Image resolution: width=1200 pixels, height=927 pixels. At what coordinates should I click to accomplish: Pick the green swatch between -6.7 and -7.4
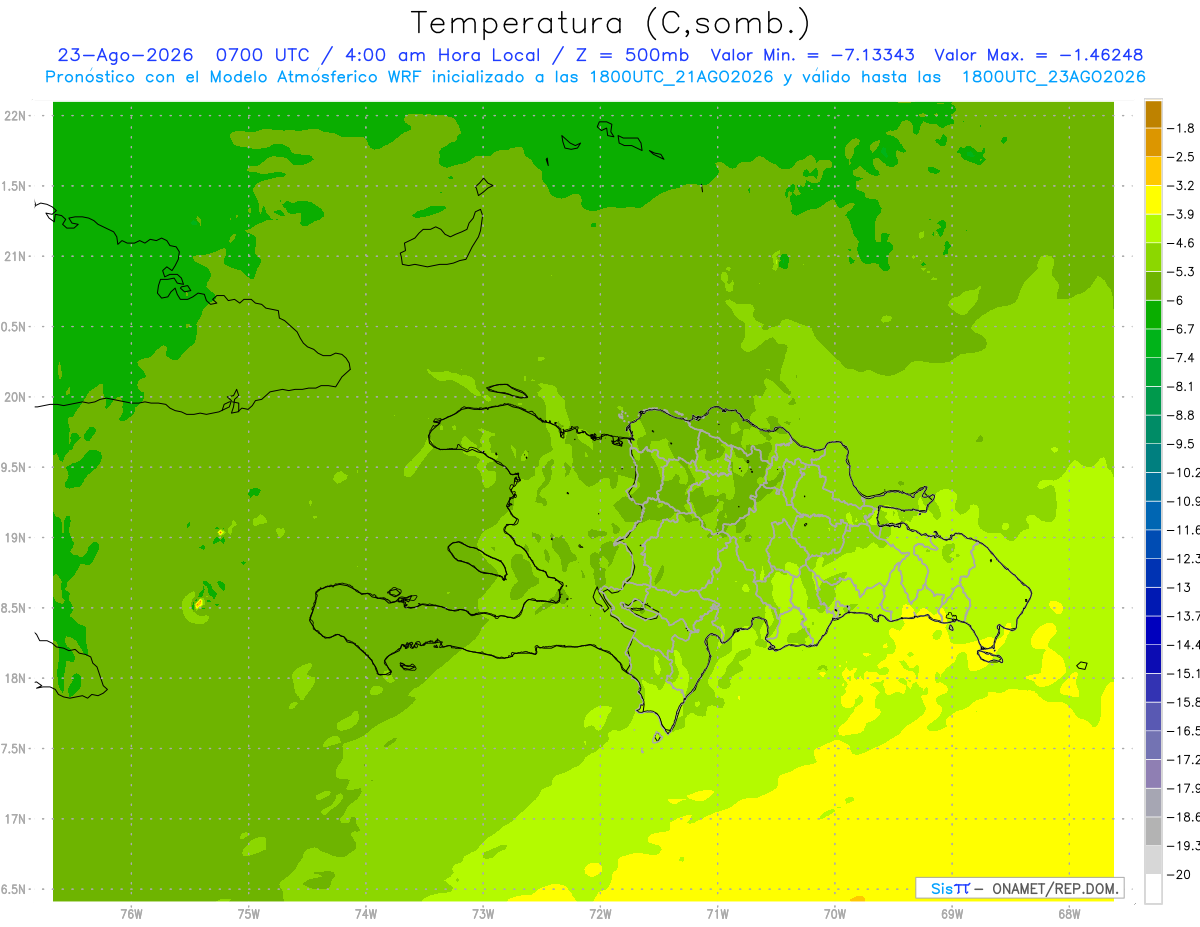click(1153, 344)
